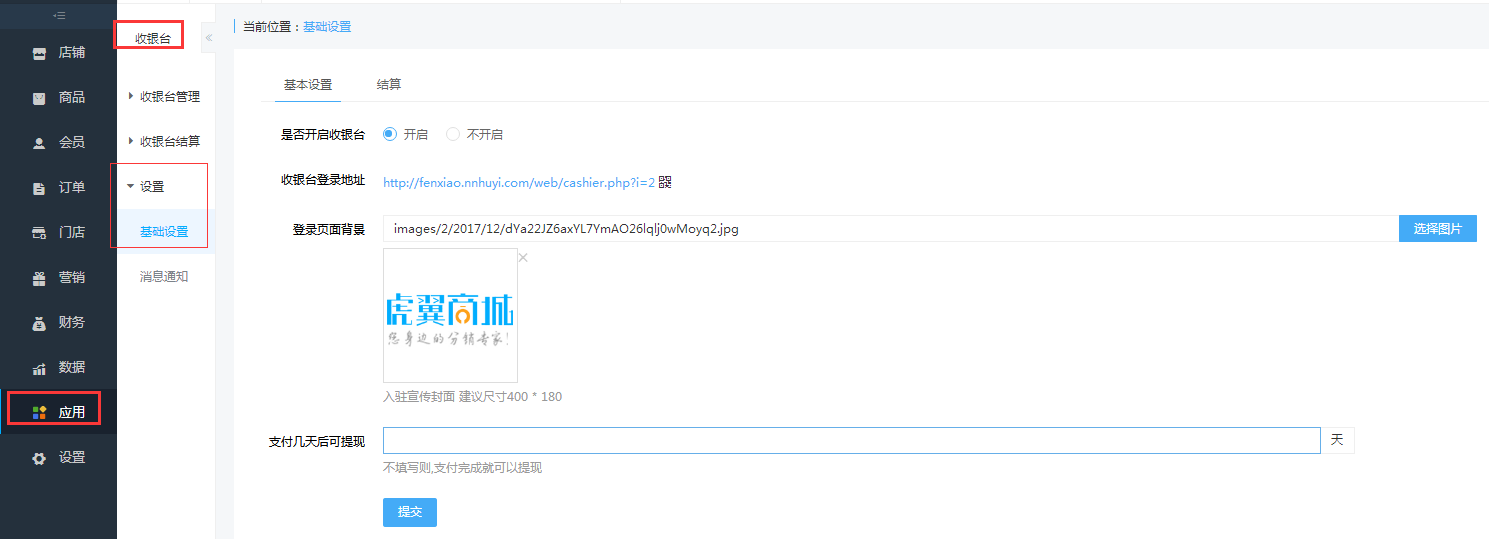Expand the 收银台管理 tree section
This screenshot has width=1489, height=539.
(131, 96)
